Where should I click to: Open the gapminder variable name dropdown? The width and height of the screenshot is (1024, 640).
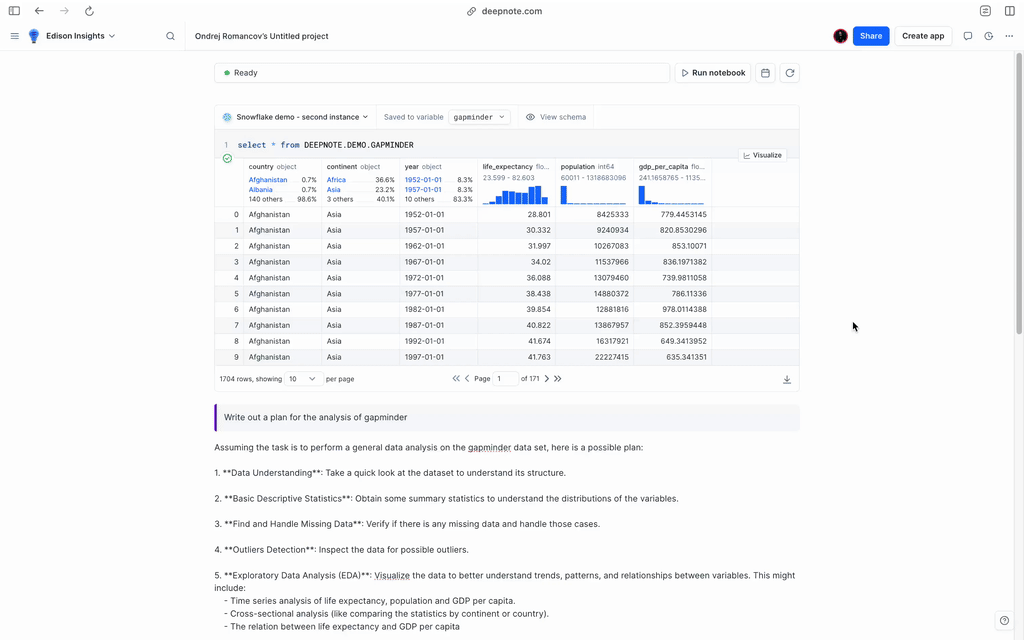point(479,117)
